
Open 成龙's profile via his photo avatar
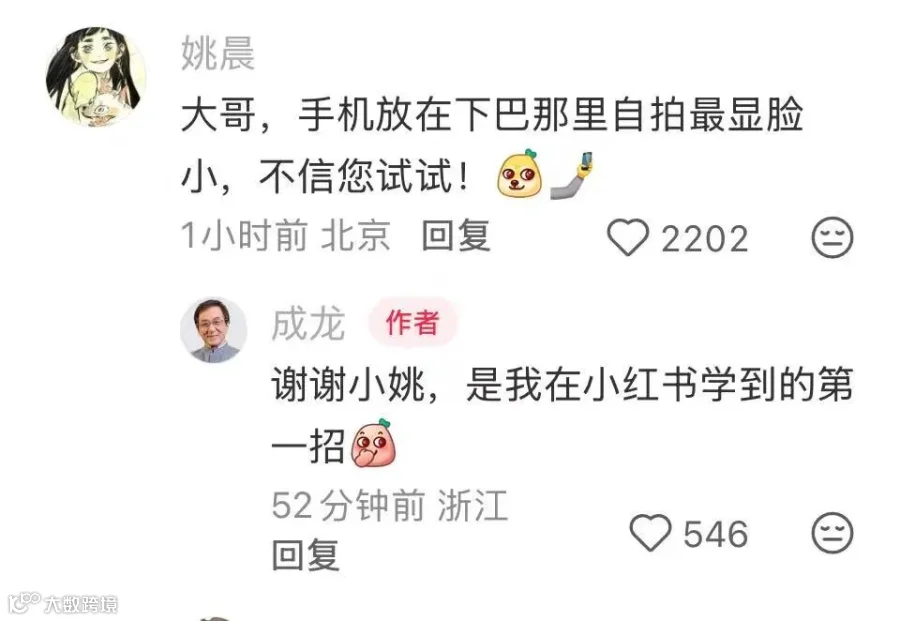213,329
